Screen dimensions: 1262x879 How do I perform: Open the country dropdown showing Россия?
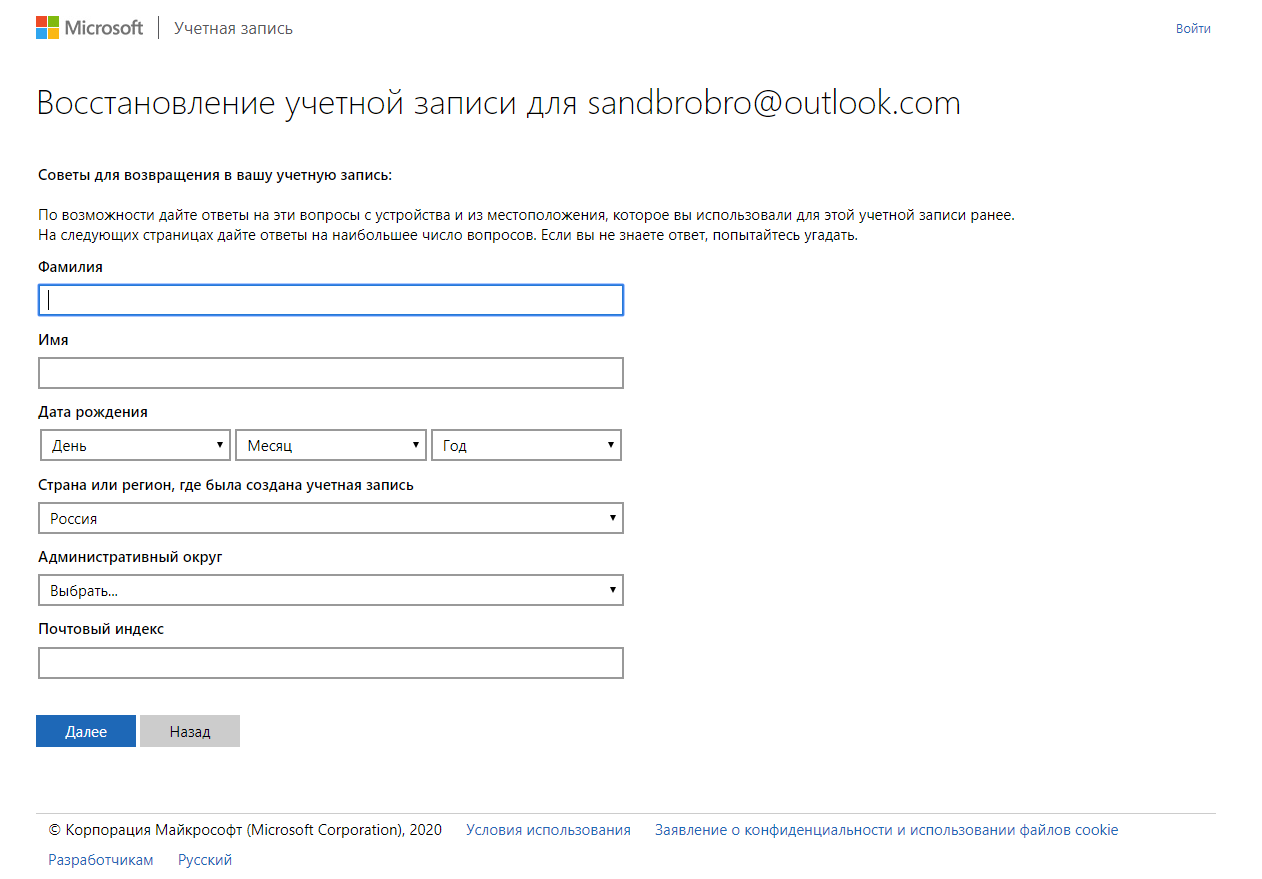point(331,518)
